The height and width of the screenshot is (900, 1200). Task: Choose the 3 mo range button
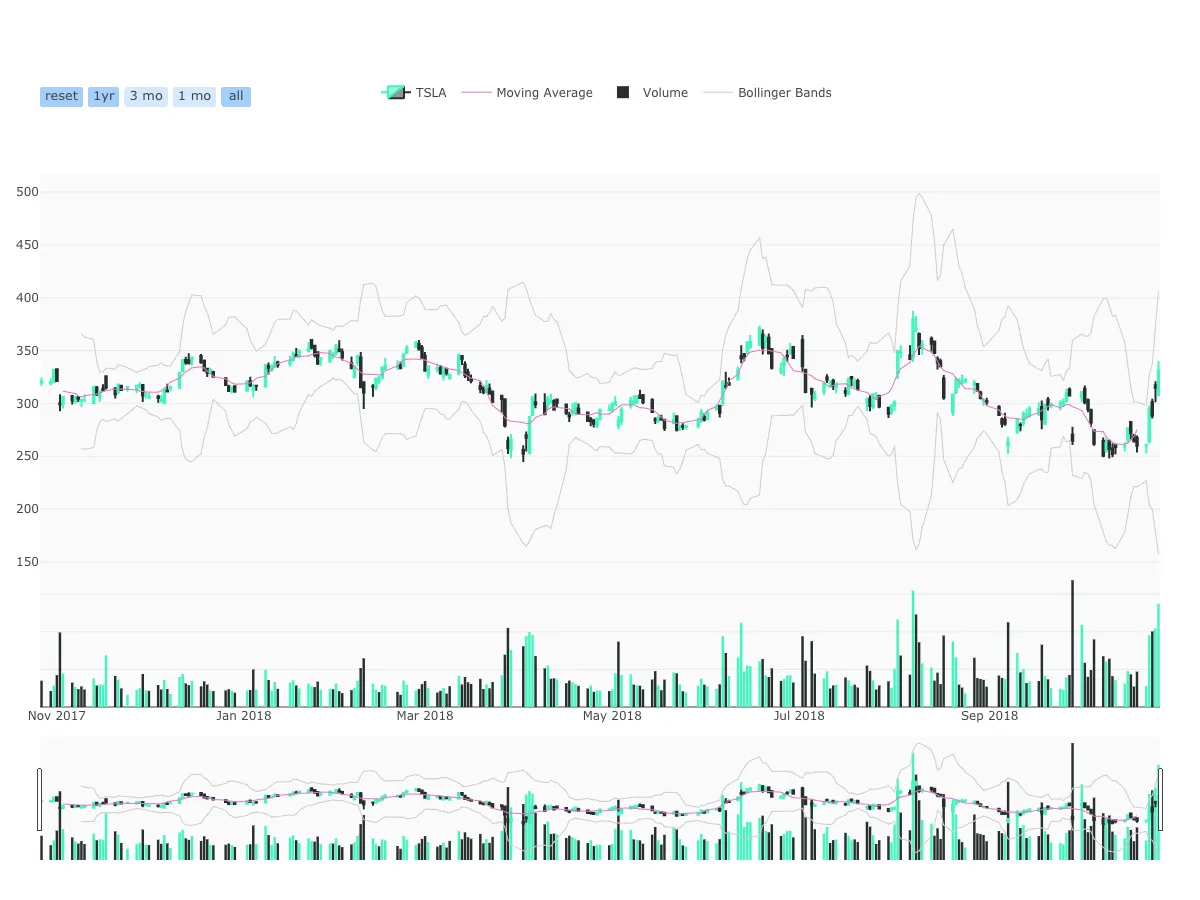click(x=146, y=96)
